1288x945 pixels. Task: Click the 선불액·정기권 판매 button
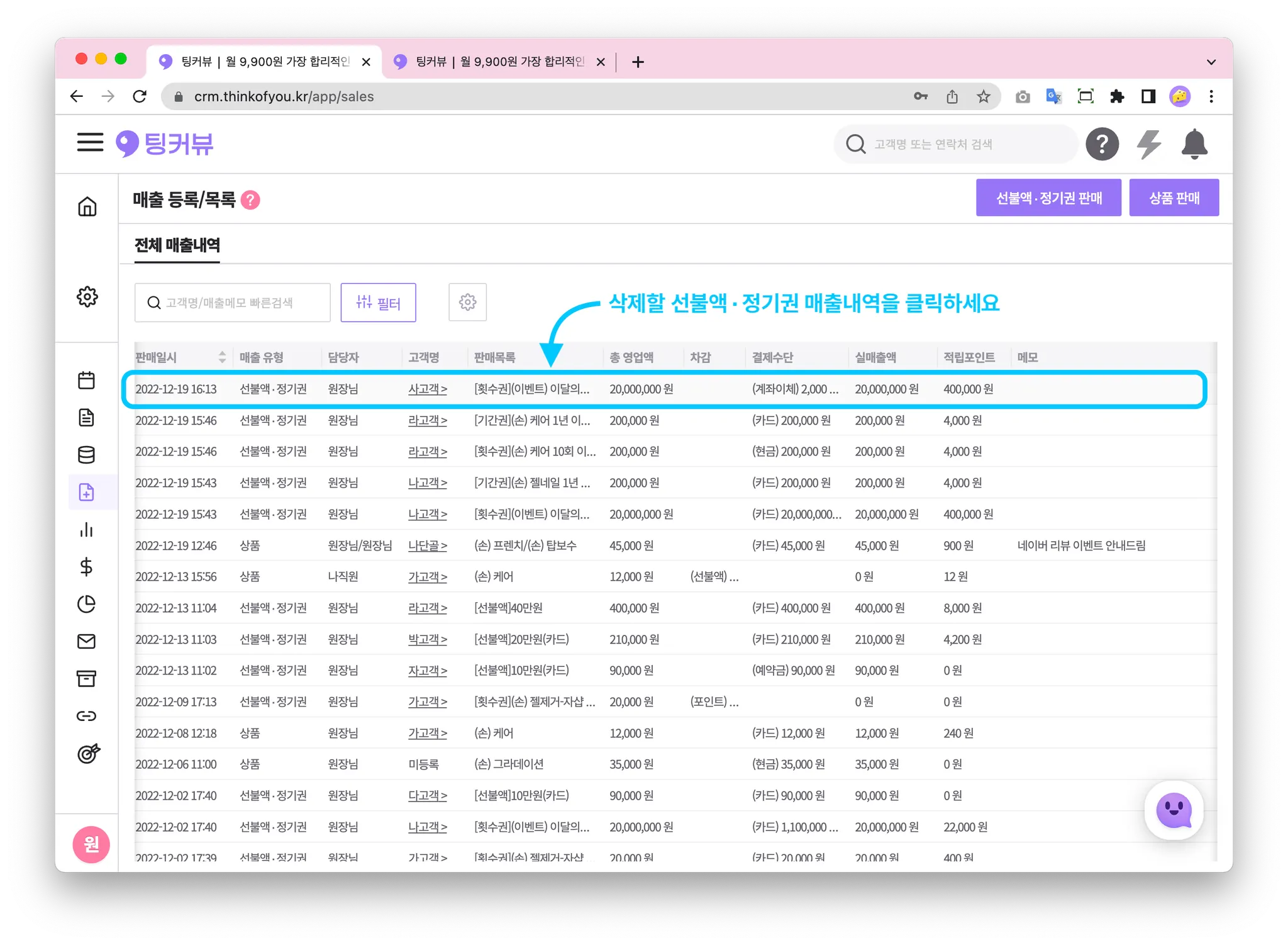[1048, 198]
